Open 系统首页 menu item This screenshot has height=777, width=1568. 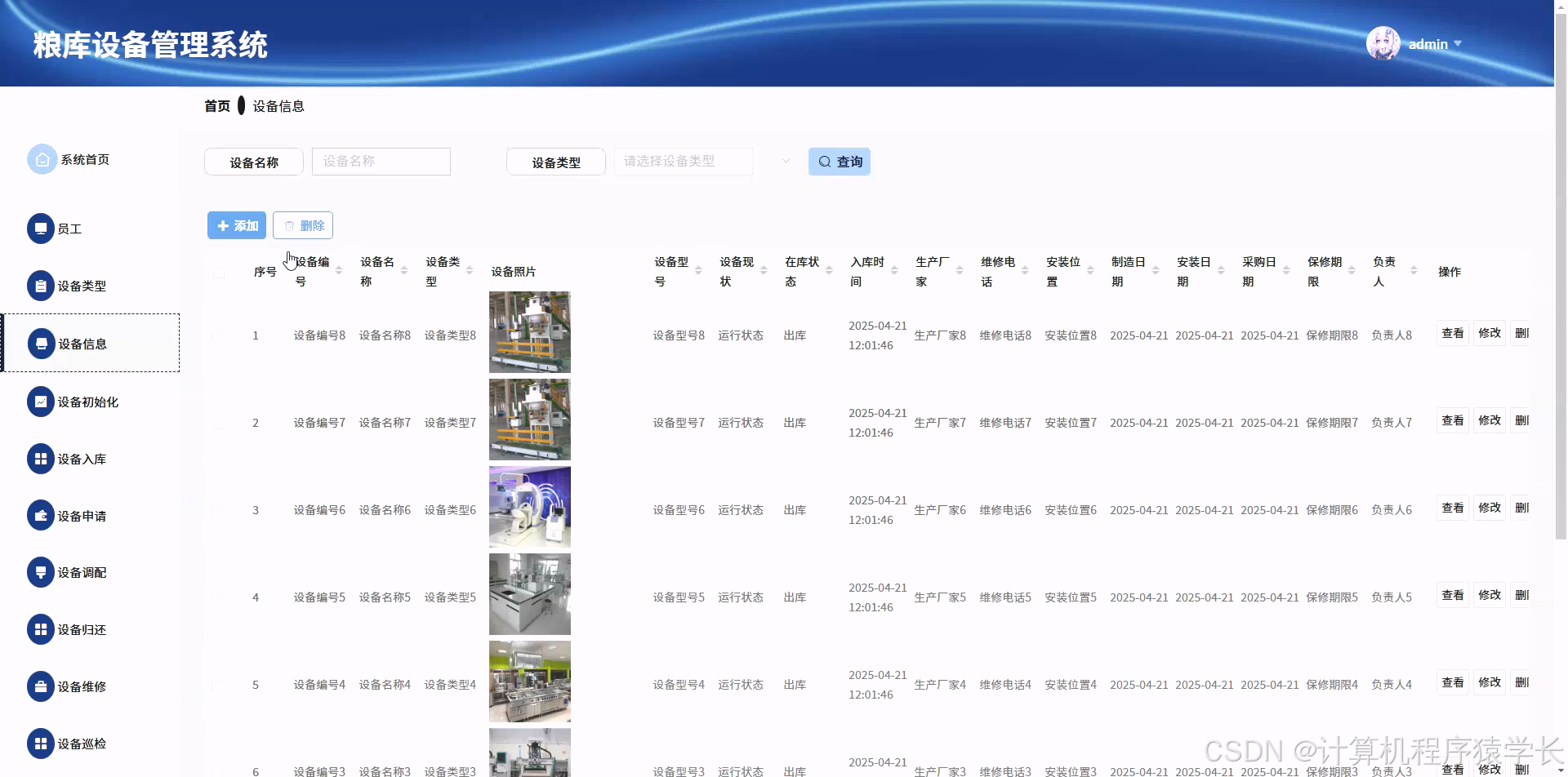coord(85,159)
